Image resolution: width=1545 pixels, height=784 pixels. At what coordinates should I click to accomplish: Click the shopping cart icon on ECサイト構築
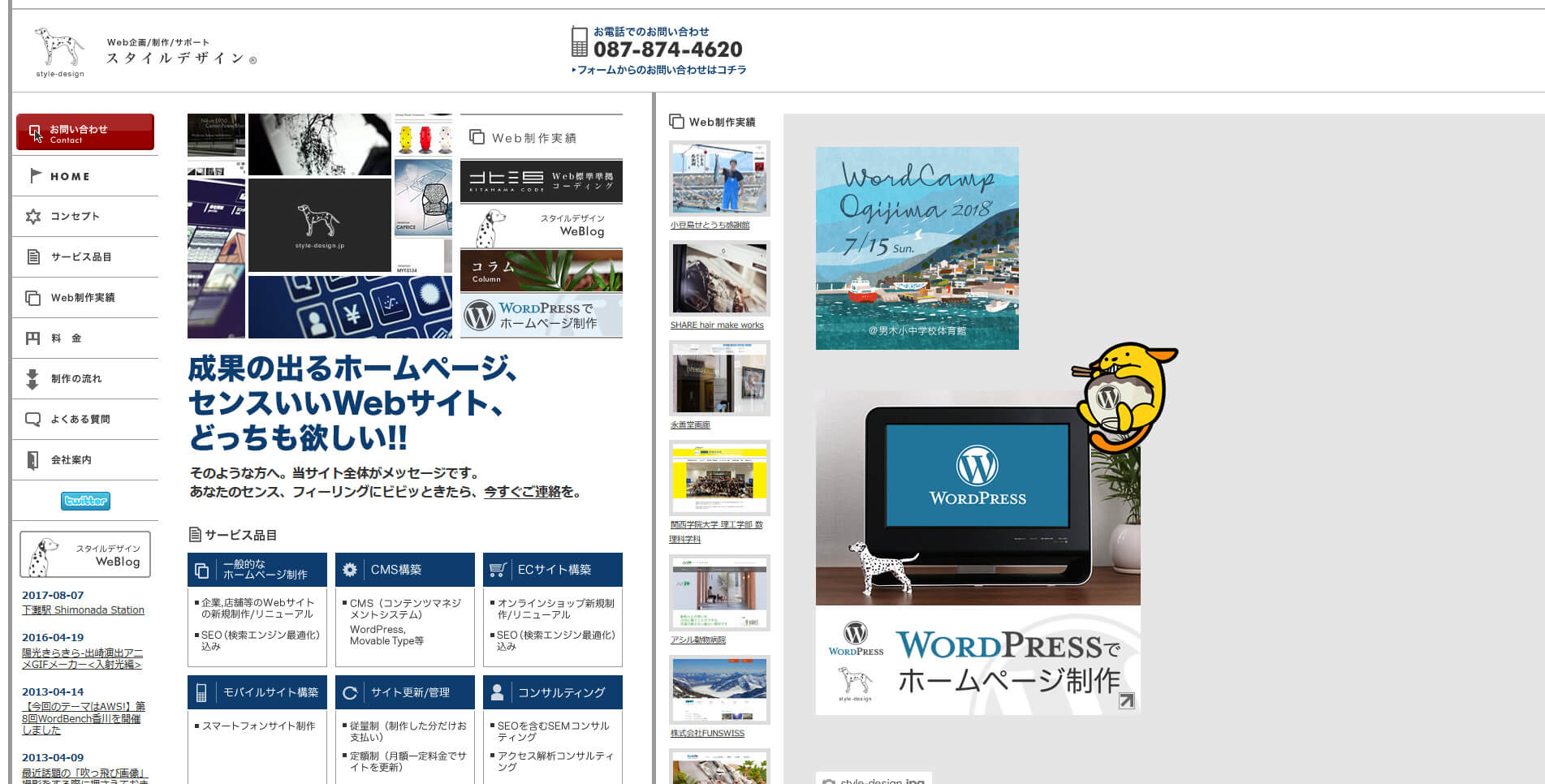point(498,570)
